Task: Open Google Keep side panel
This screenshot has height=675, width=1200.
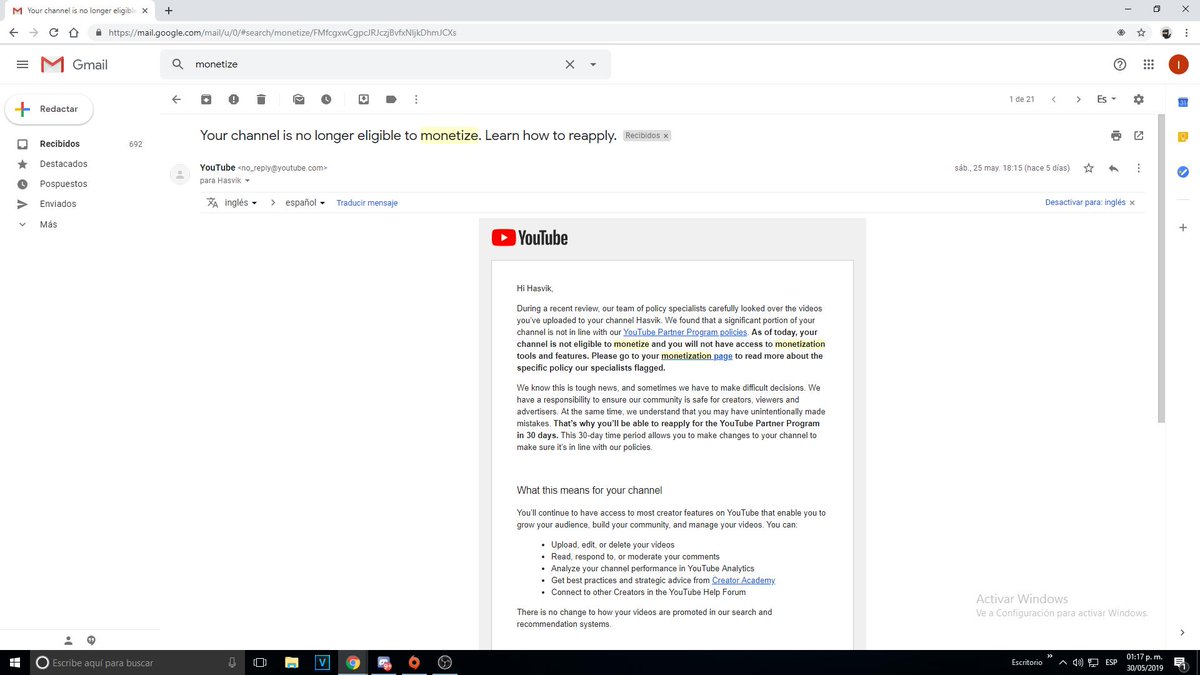Action: pos(1182,137)
